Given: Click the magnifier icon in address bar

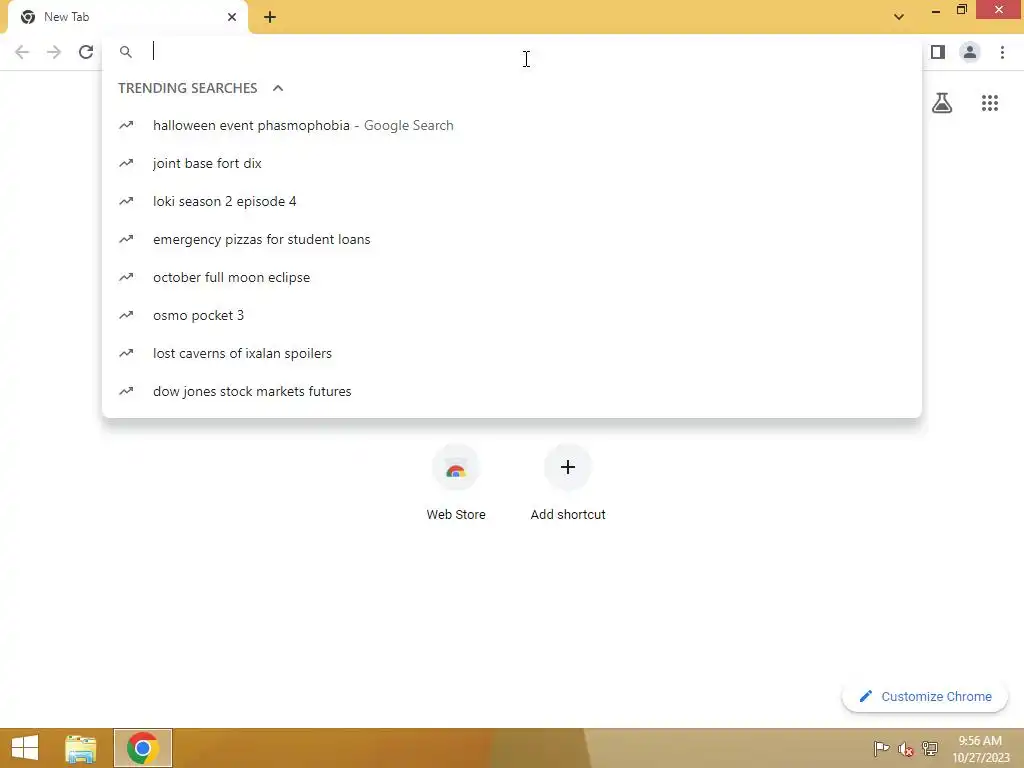Looking at the screenshot, I should [x=125, y=52].
